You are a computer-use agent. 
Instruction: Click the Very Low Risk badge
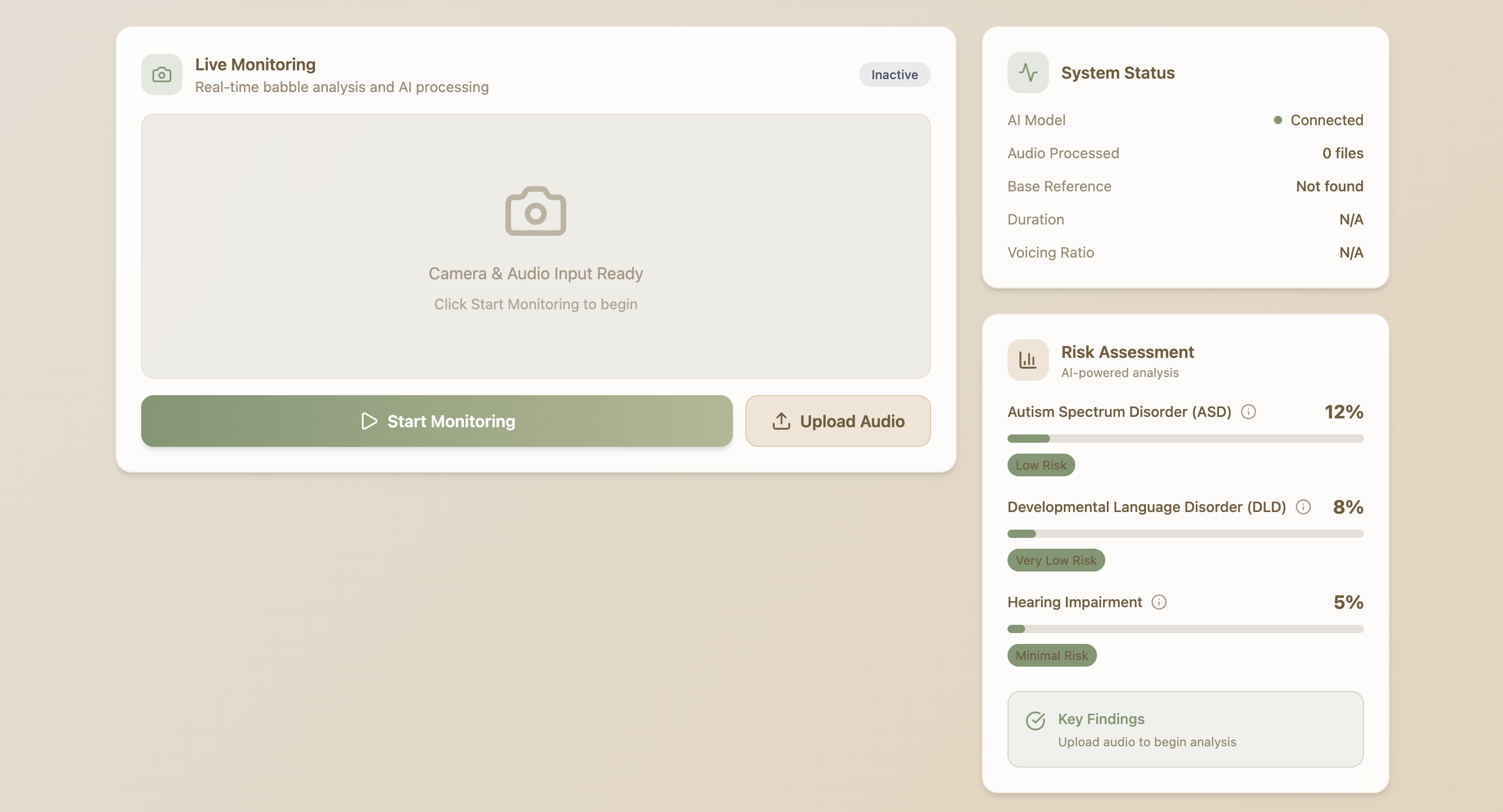pyautogui.click(x=1056, y=560)
